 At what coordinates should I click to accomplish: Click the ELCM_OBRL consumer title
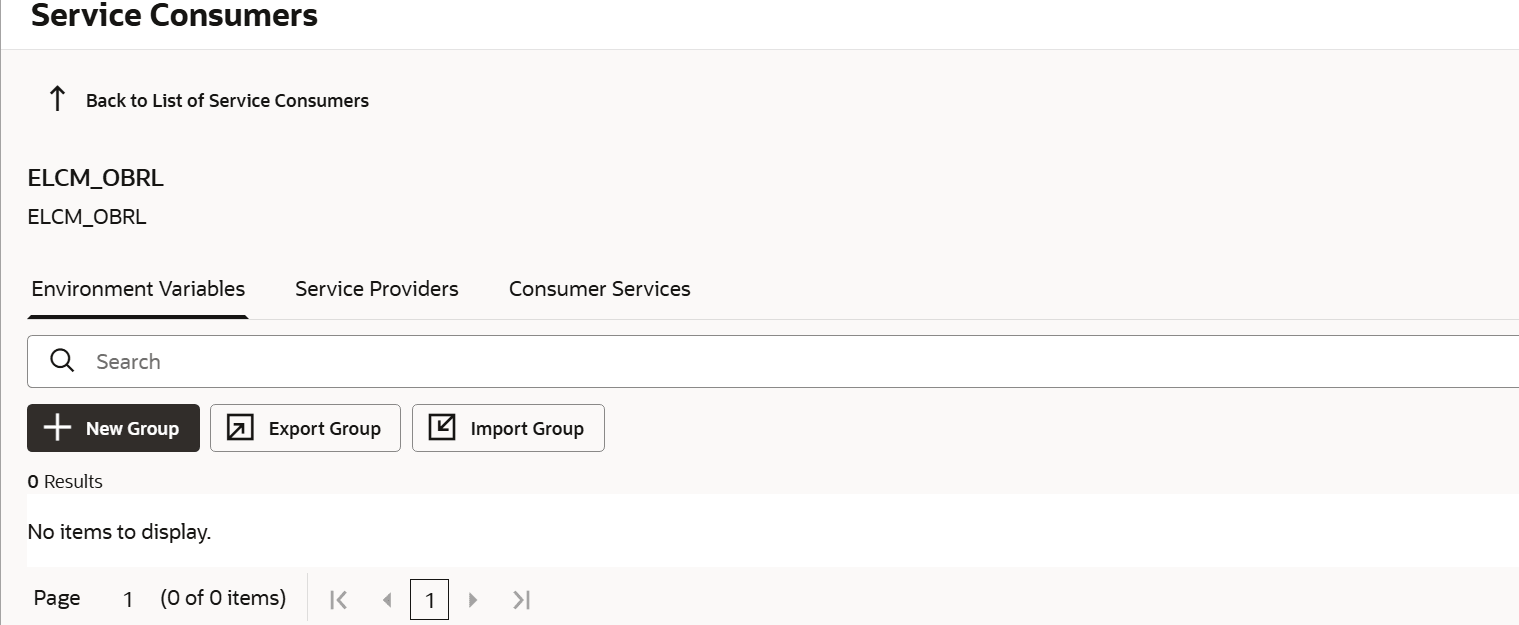95,178
